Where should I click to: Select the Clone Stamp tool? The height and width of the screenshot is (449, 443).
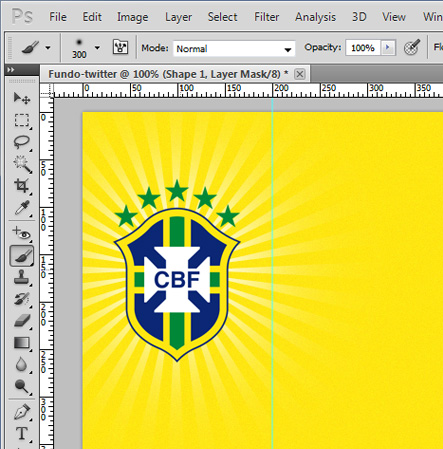click(22, 277)
